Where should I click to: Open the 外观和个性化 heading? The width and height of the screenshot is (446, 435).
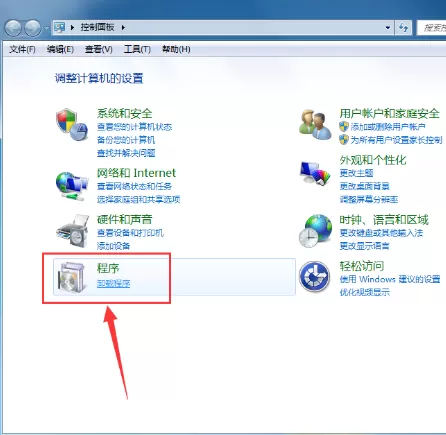(x=373, y=160)
